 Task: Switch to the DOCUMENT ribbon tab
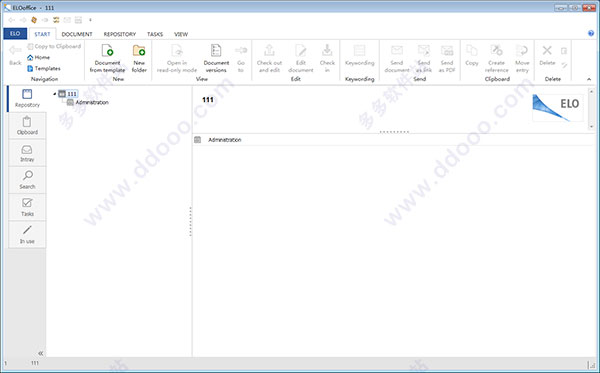coord(77,34)
